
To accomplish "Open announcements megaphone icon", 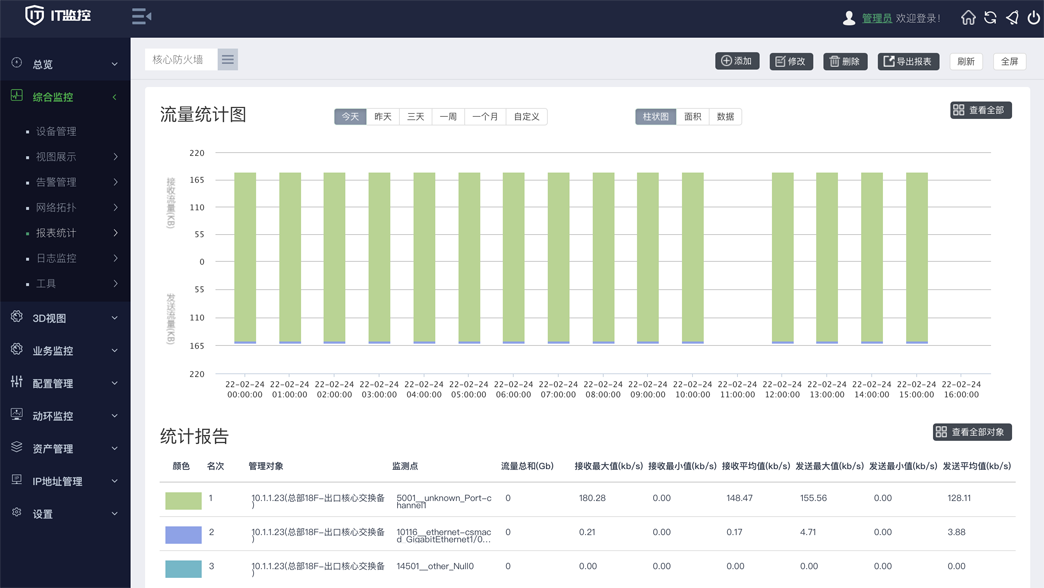I will (1012, 17).
